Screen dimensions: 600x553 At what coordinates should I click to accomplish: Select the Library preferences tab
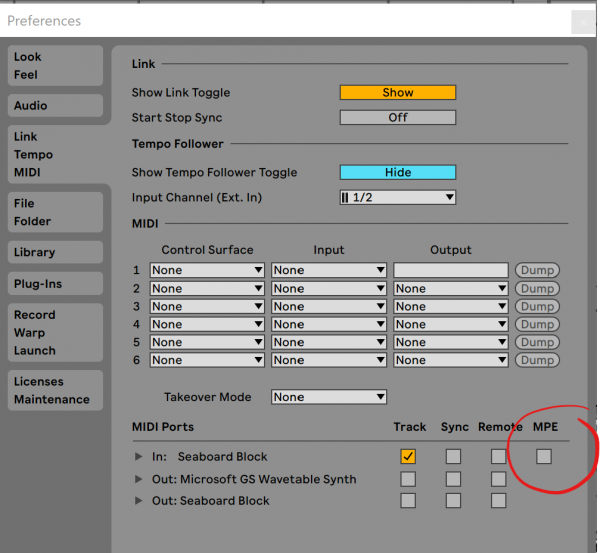click(x=55, y=253)
